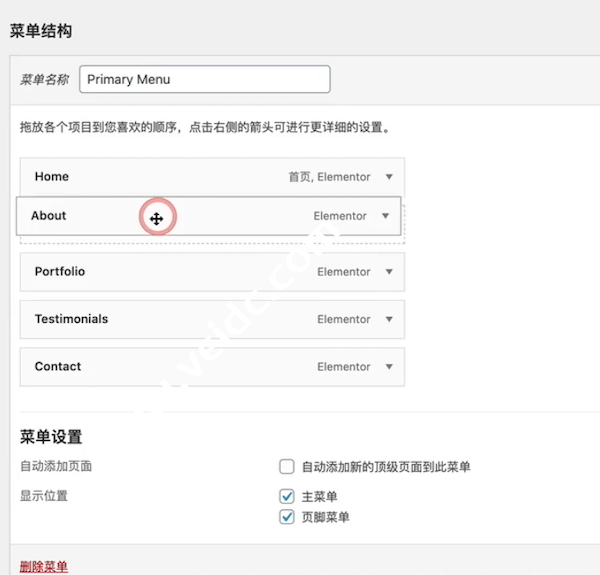Screen dimensions: 600x575
Task: Uncheck the 主菜单 display location checkbox
Action: (x=287, y=497)
